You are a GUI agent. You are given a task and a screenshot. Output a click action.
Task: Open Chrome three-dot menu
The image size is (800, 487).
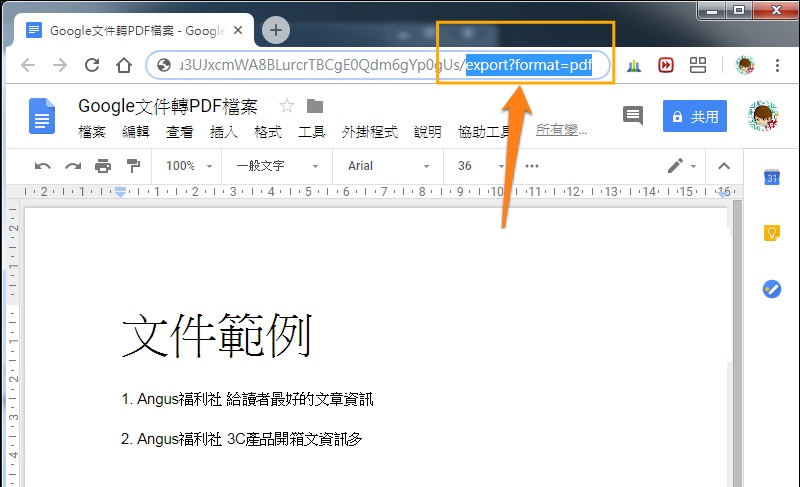(x=777, y=65)
